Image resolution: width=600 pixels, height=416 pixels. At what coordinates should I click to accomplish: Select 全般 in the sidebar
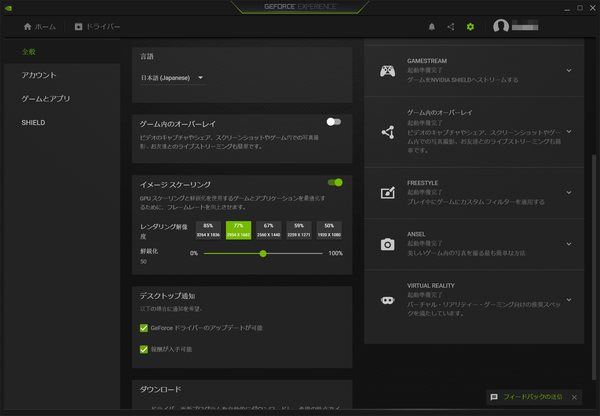62,52
